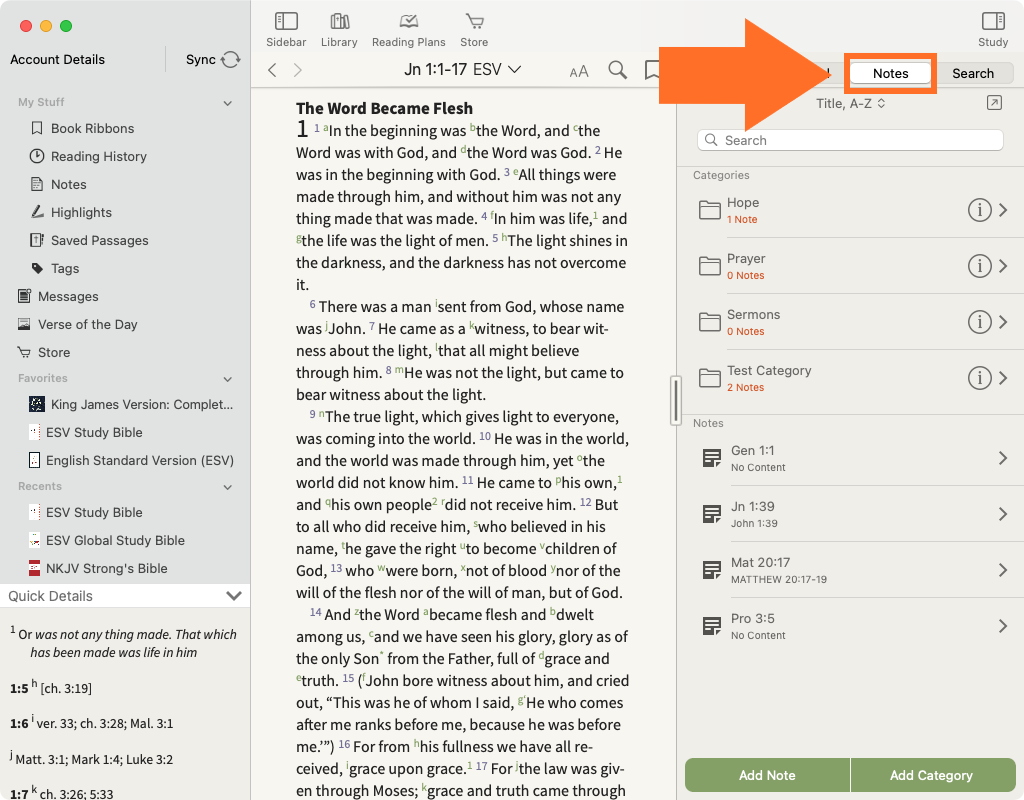Collapse the Quick Details panel
Viewport: 1024px width, 800px height.
click(x=234, y=596)
